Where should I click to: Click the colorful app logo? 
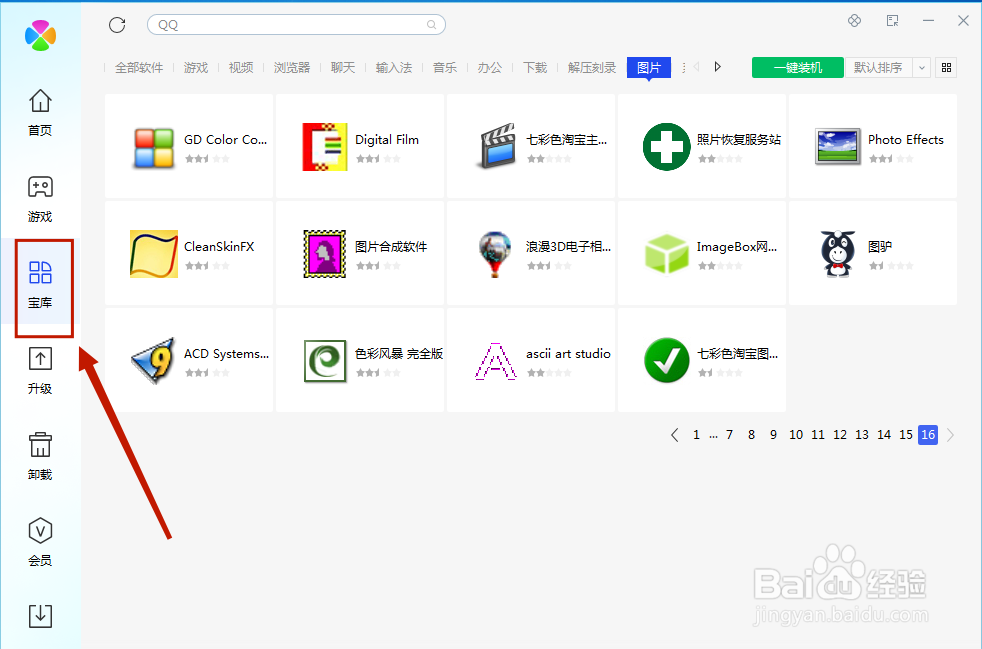pos(40,35)
